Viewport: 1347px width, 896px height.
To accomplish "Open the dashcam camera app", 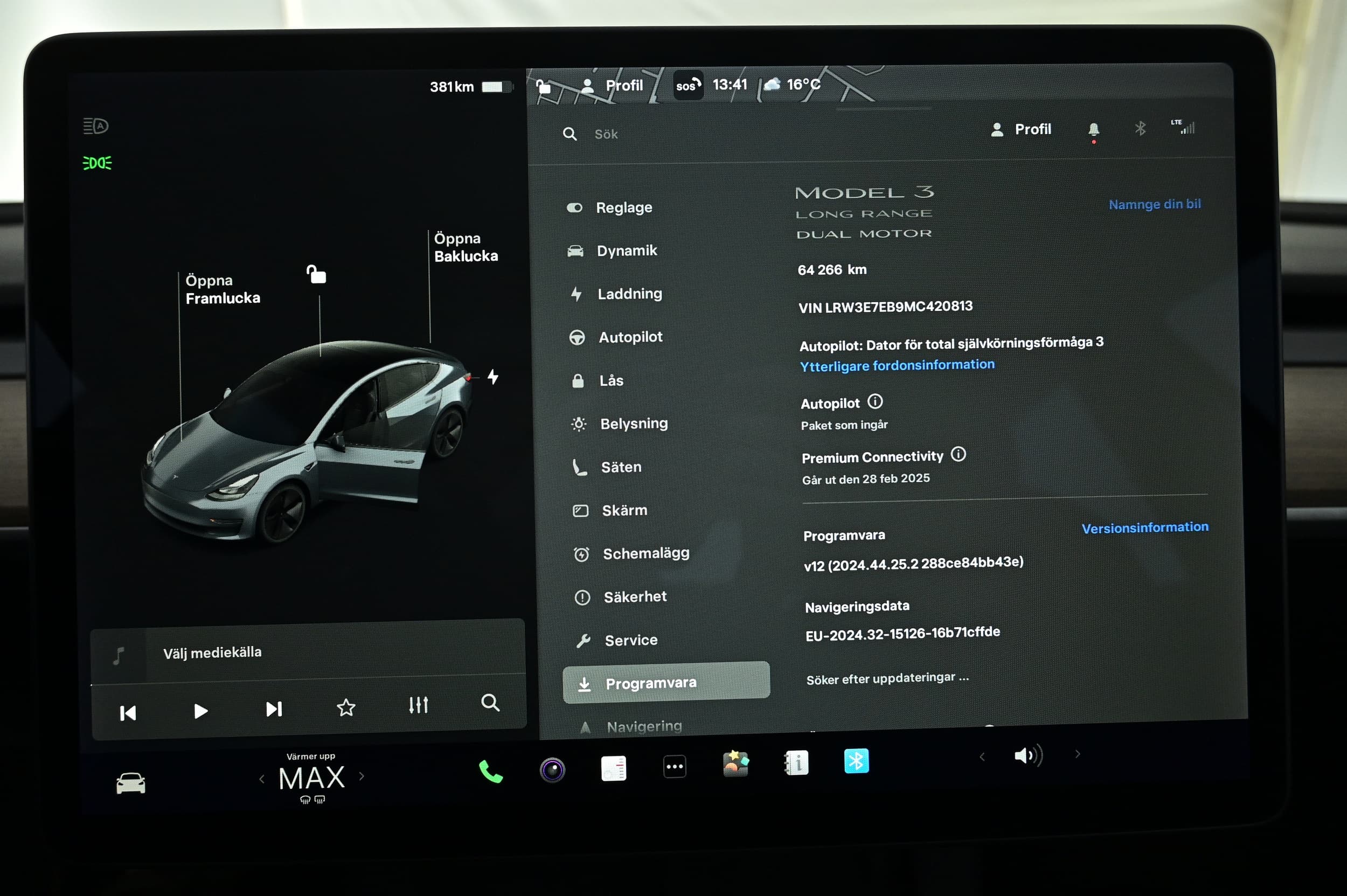I will pyautogui.click(x=552, y=770).
